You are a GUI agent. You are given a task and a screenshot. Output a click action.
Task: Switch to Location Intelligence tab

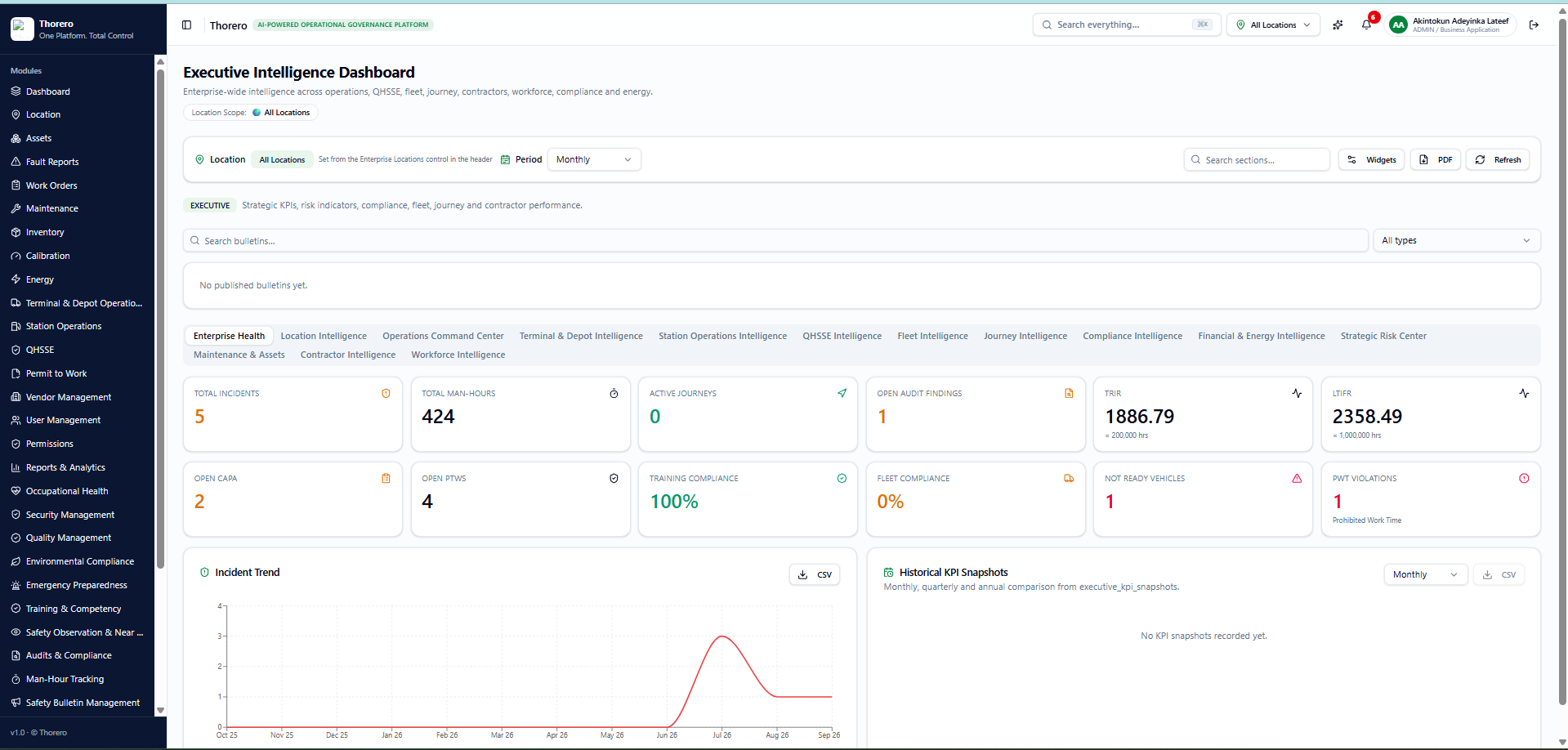pos(324,336)
